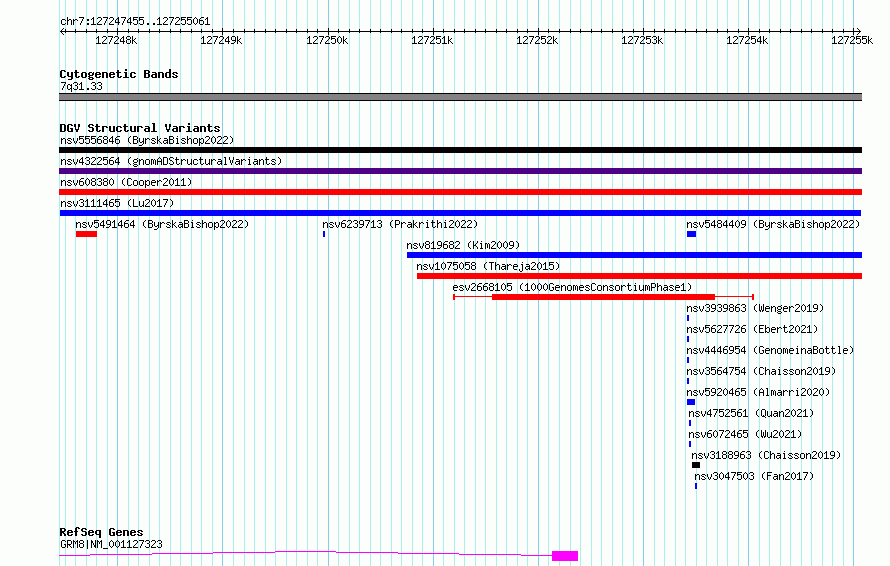Open the nsv5491464 (ByrskaBishop2022) label
The height and width of the screenshot is (566, 890).
pos(162,224)
